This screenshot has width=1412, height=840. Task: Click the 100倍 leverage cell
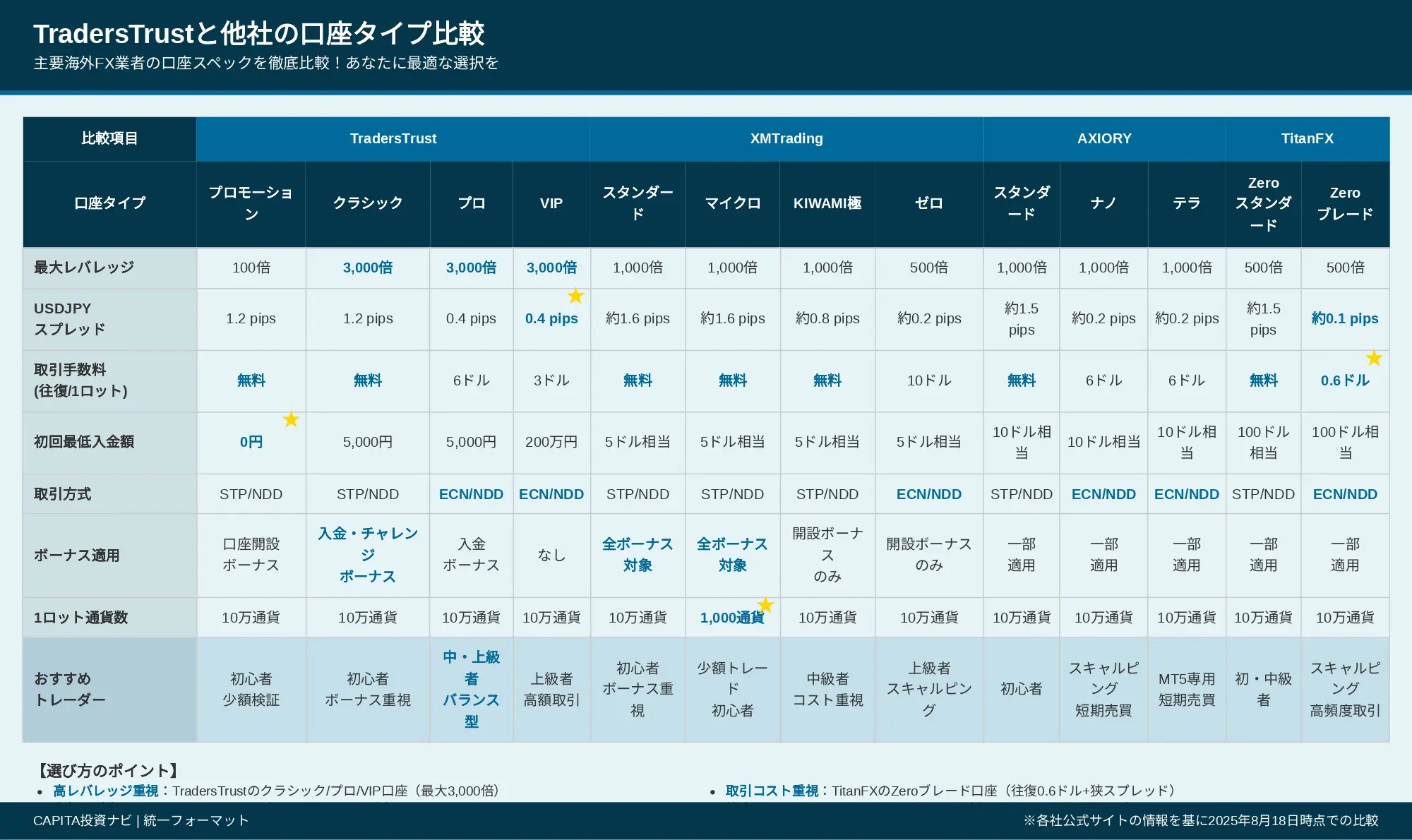coord(251,268)
